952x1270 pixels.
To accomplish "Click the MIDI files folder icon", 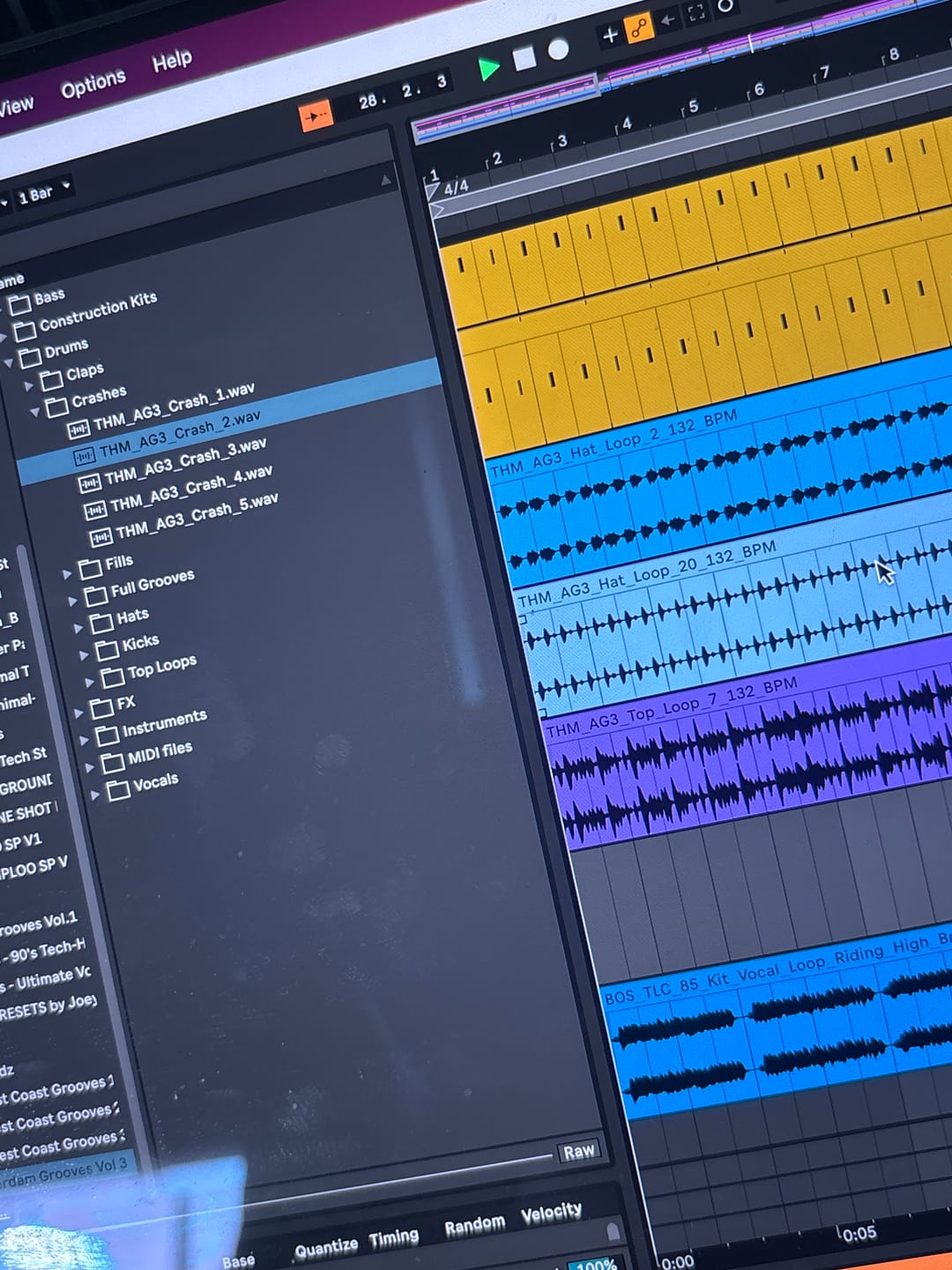I will click(113, 763).
